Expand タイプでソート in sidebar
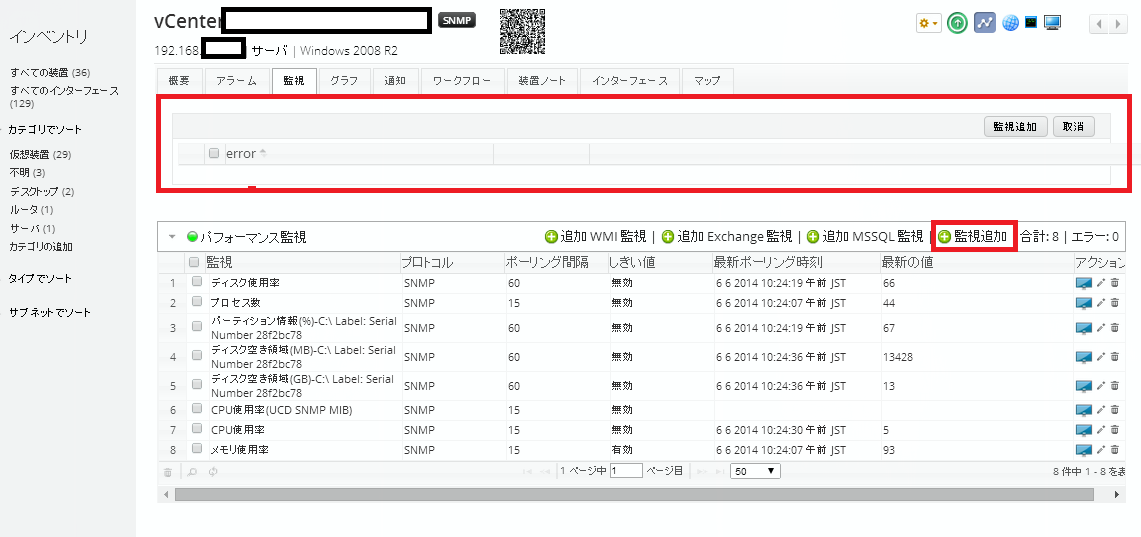 [x=40, y=279]
